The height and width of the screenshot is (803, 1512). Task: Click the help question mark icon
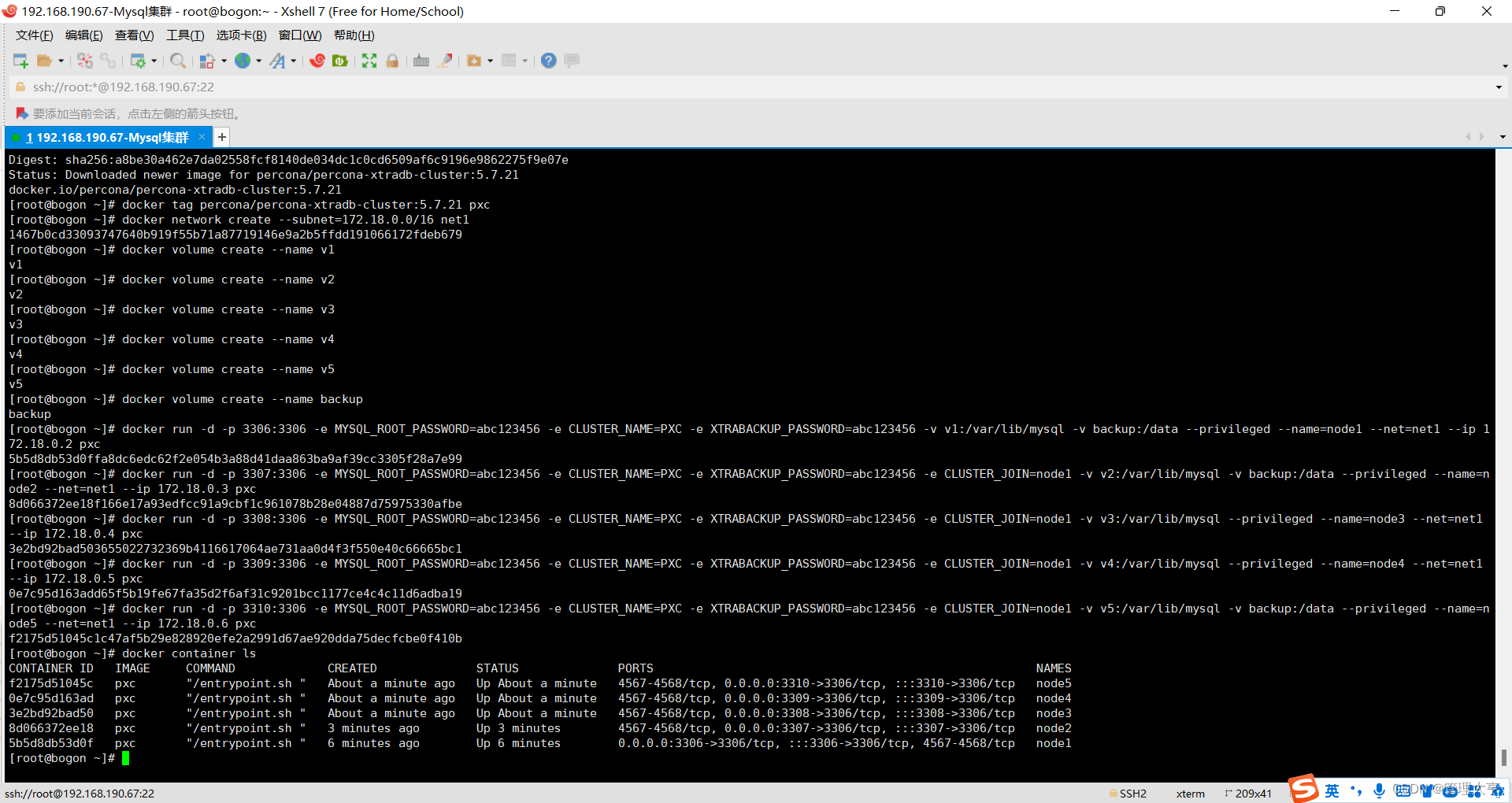click(548, 61)
